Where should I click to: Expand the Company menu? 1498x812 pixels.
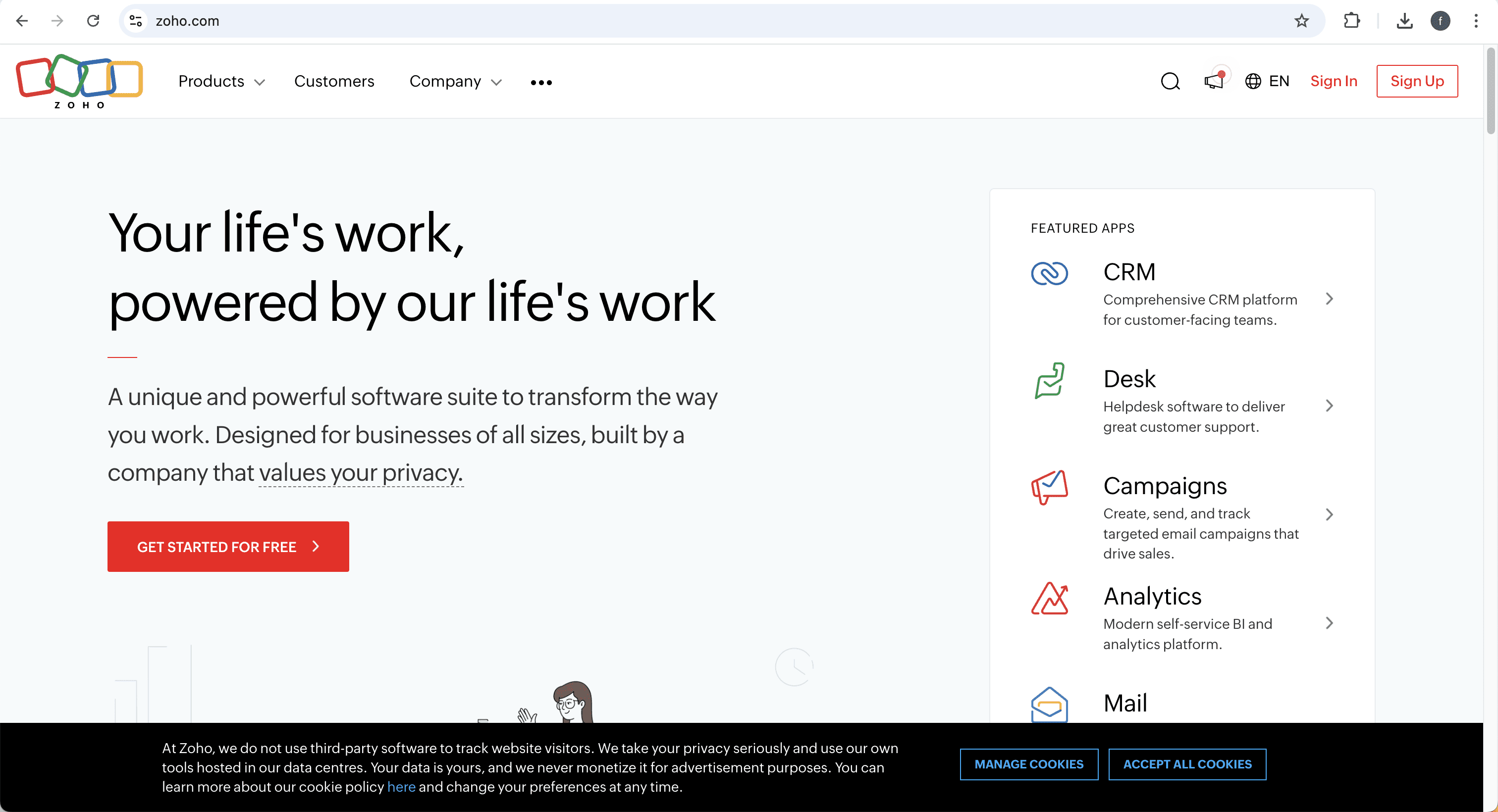[455, 81]
